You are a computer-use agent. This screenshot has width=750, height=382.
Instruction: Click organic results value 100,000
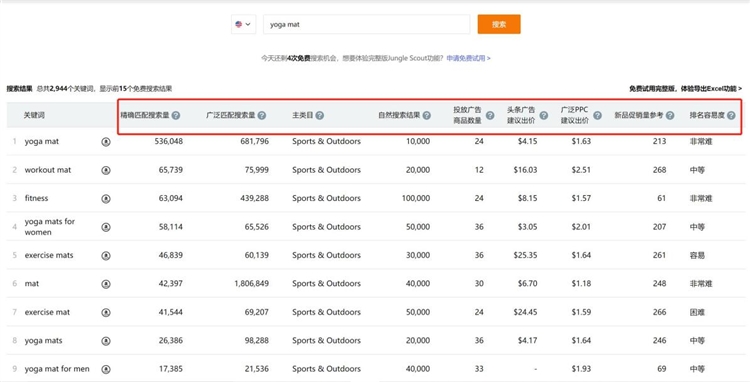coord(416,198)
